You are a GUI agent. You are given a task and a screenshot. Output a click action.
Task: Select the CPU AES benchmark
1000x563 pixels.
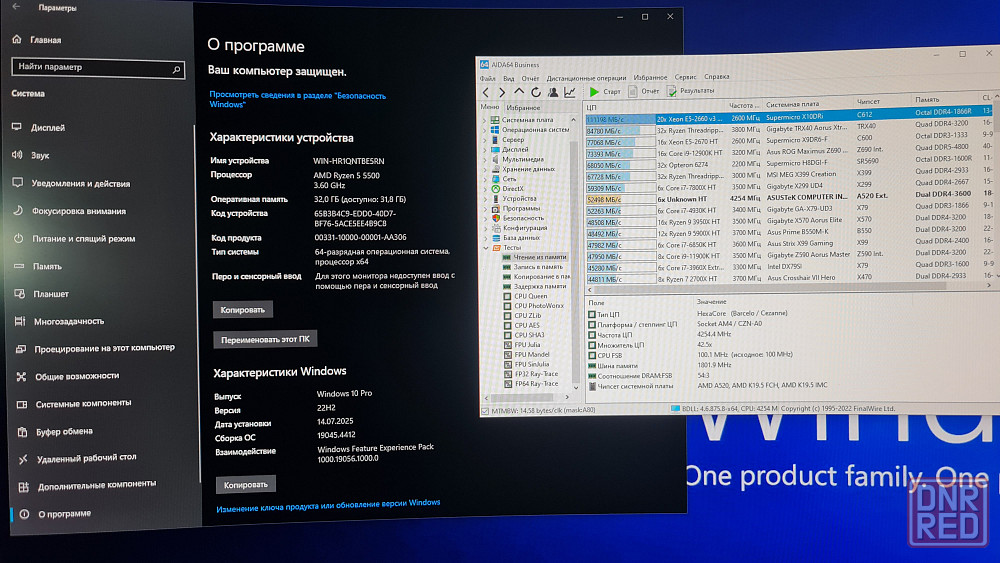522,325
